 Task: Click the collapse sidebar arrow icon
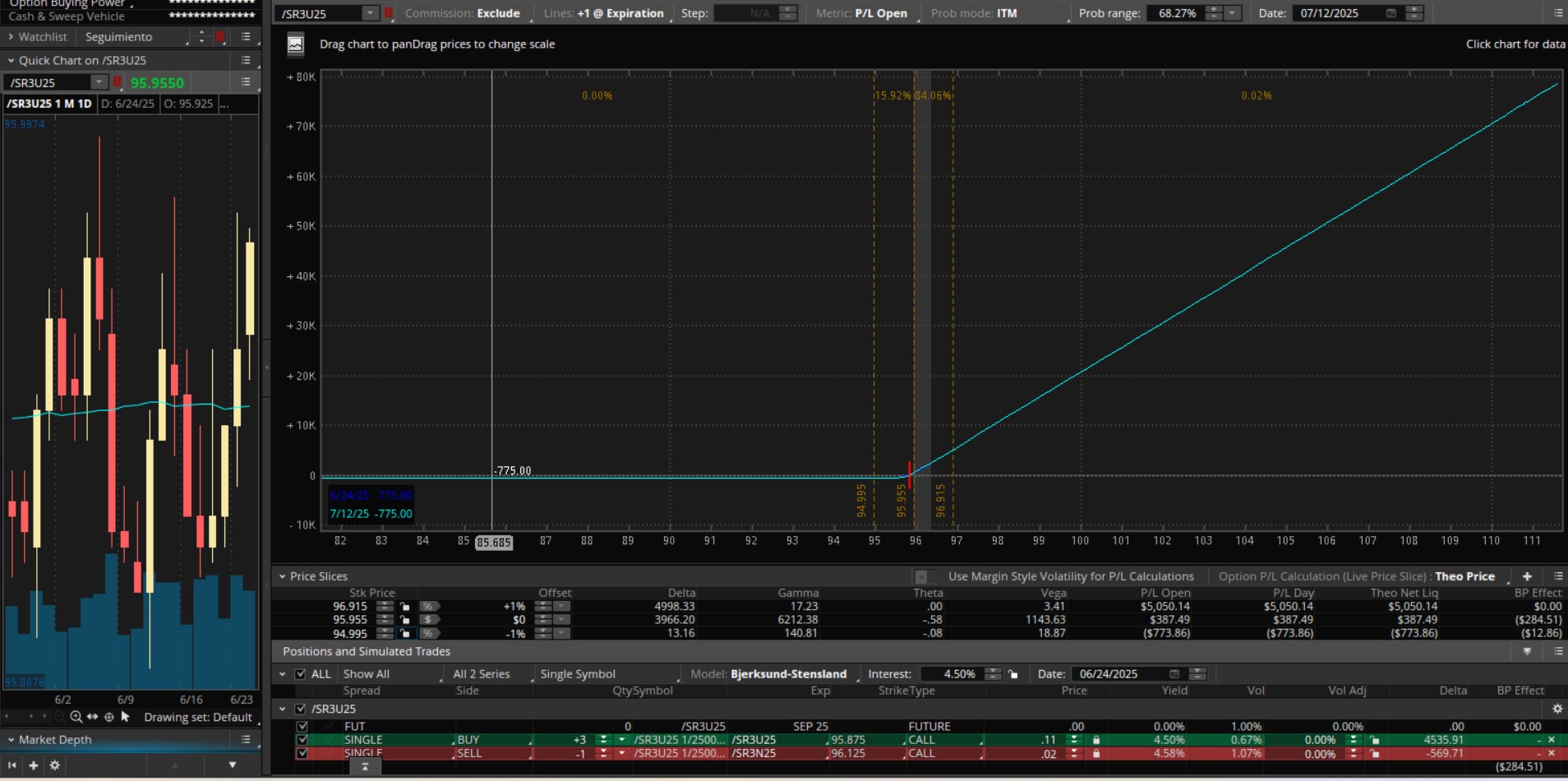coord(12,765)
